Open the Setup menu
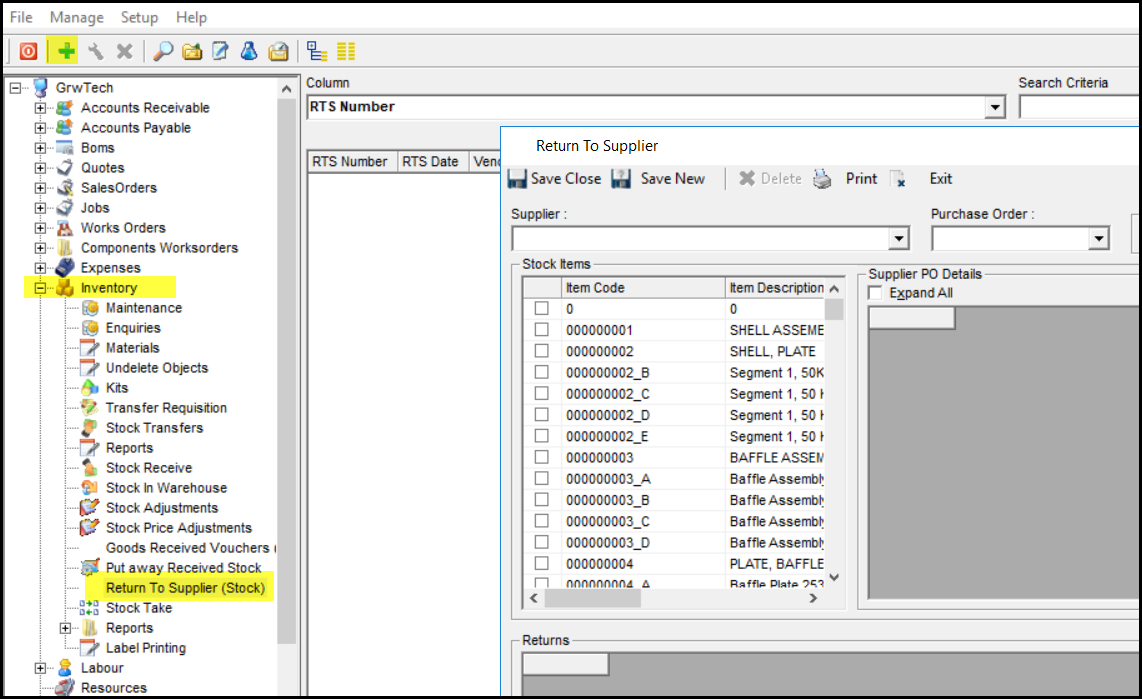Image resolution: width=1142 pixels, height=699 pixels. click(139, 17)
